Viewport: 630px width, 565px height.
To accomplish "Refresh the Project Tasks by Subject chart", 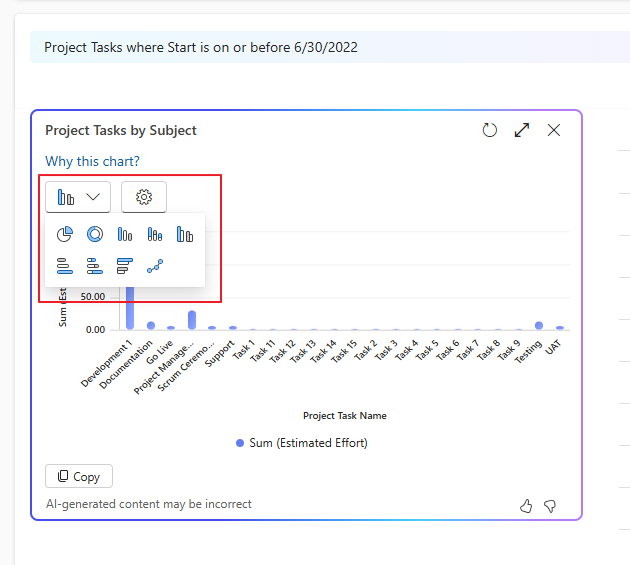I will click(489, 130).
